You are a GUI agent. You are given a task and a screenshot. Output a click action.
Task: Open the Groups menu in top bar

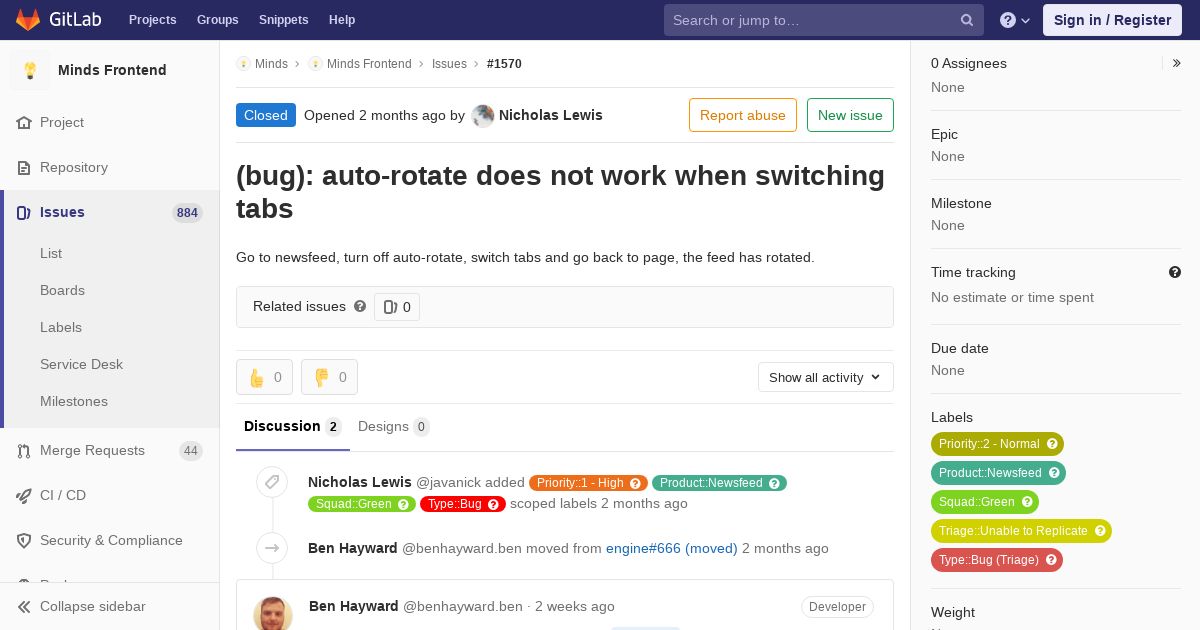(x=217, y=20)
